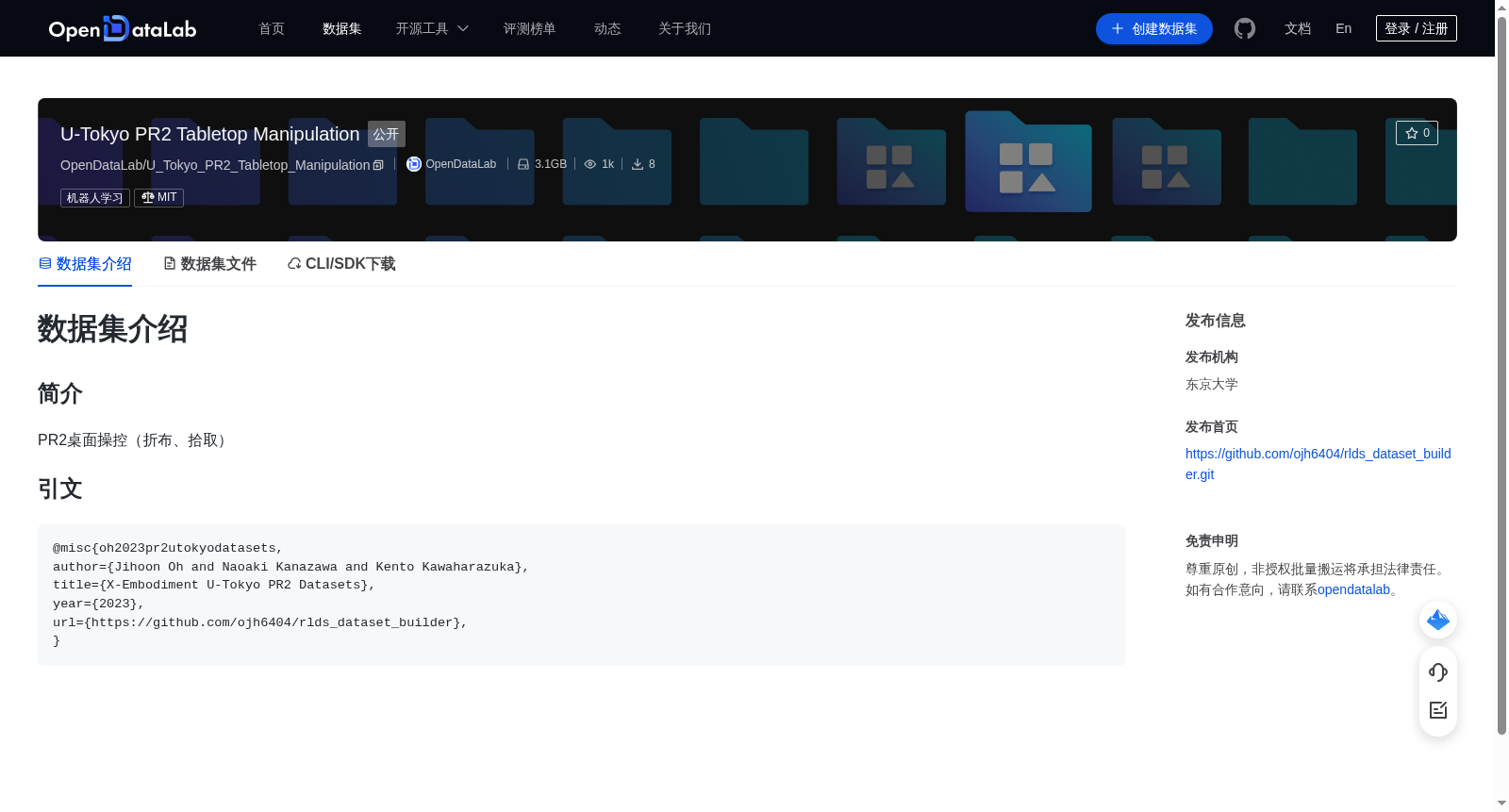
Task: Click the 简介 heading
Action: (x=60, y=393)
